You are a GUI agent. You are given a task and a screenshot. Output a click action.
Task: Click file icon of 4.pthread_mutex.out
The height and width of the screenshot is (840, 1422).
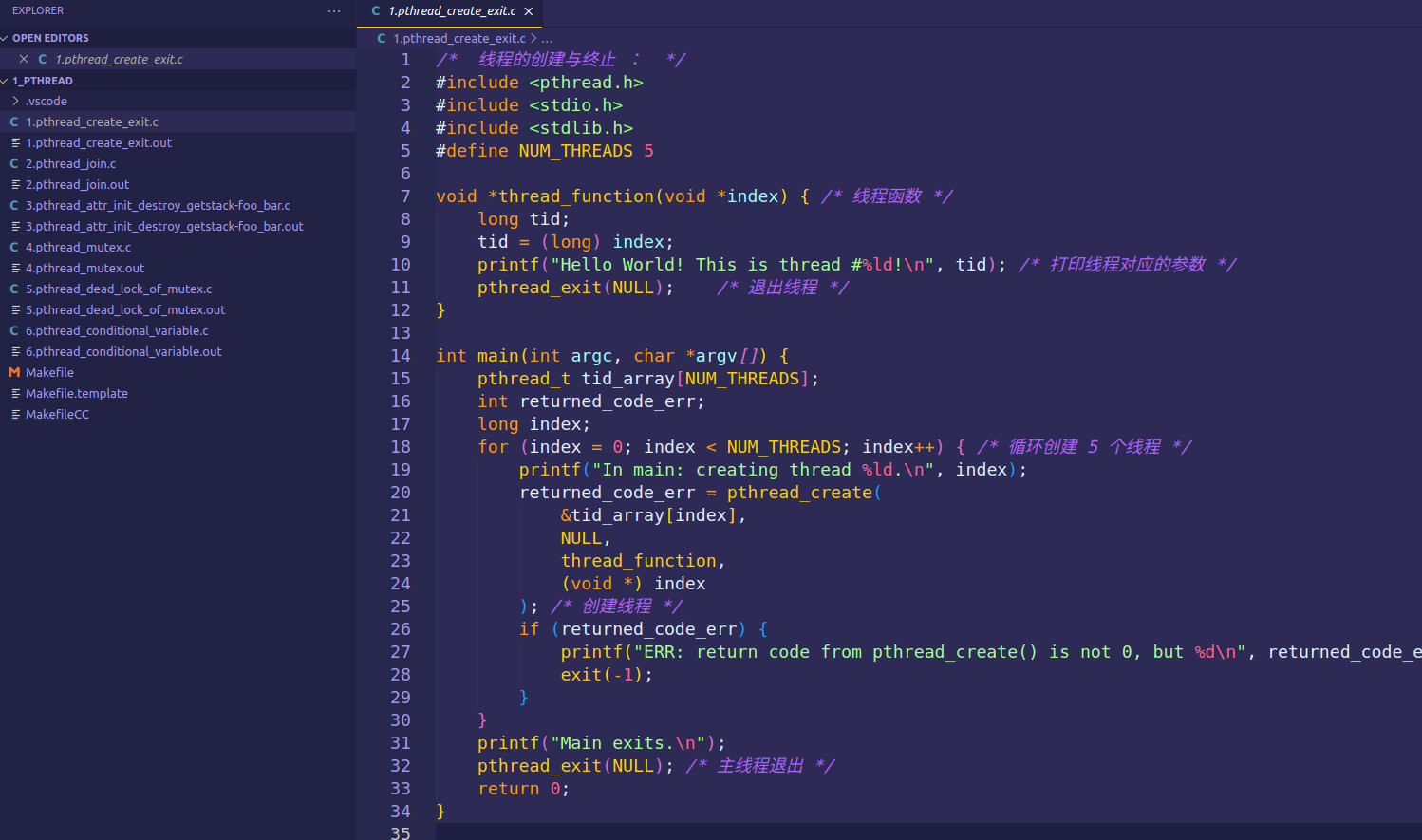pos(15,269)
